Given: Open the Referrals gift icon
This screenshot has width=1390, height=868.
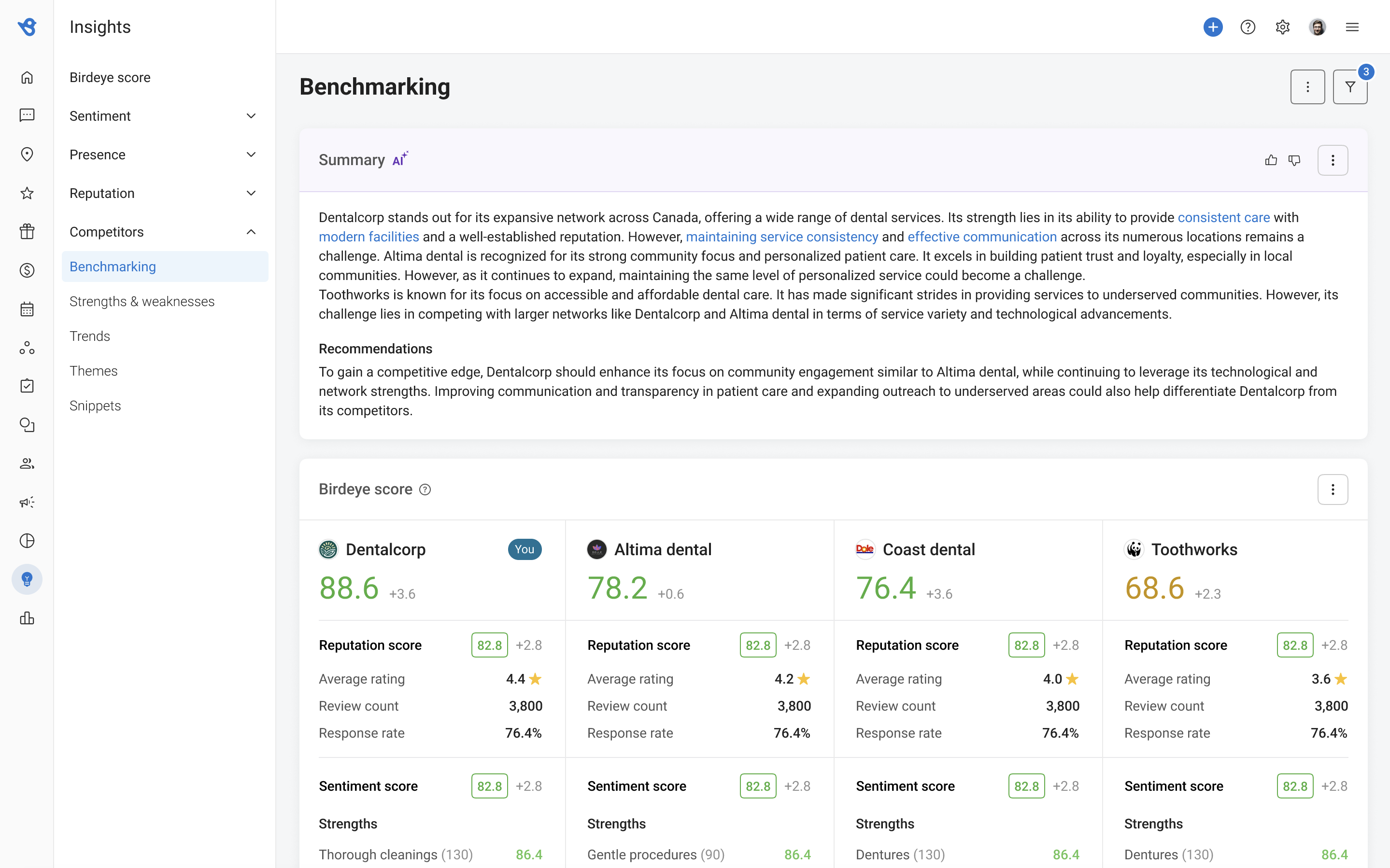Looking at the screenshot, I should click(27, 231).
